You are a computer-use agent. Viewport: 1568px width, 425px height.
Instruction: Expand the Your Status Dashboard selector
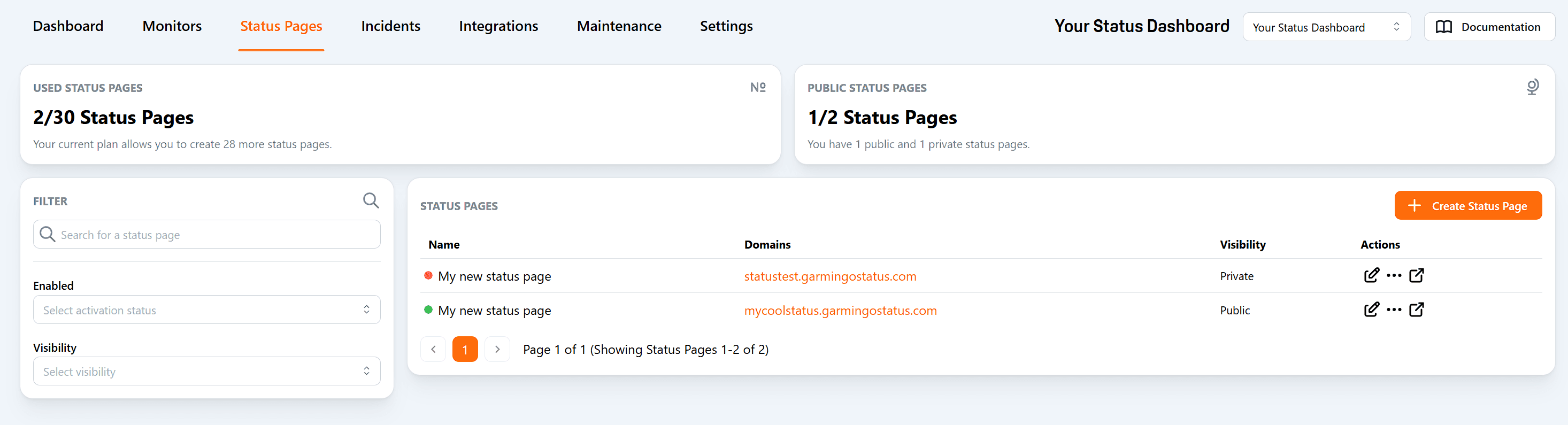point(1326,27)
